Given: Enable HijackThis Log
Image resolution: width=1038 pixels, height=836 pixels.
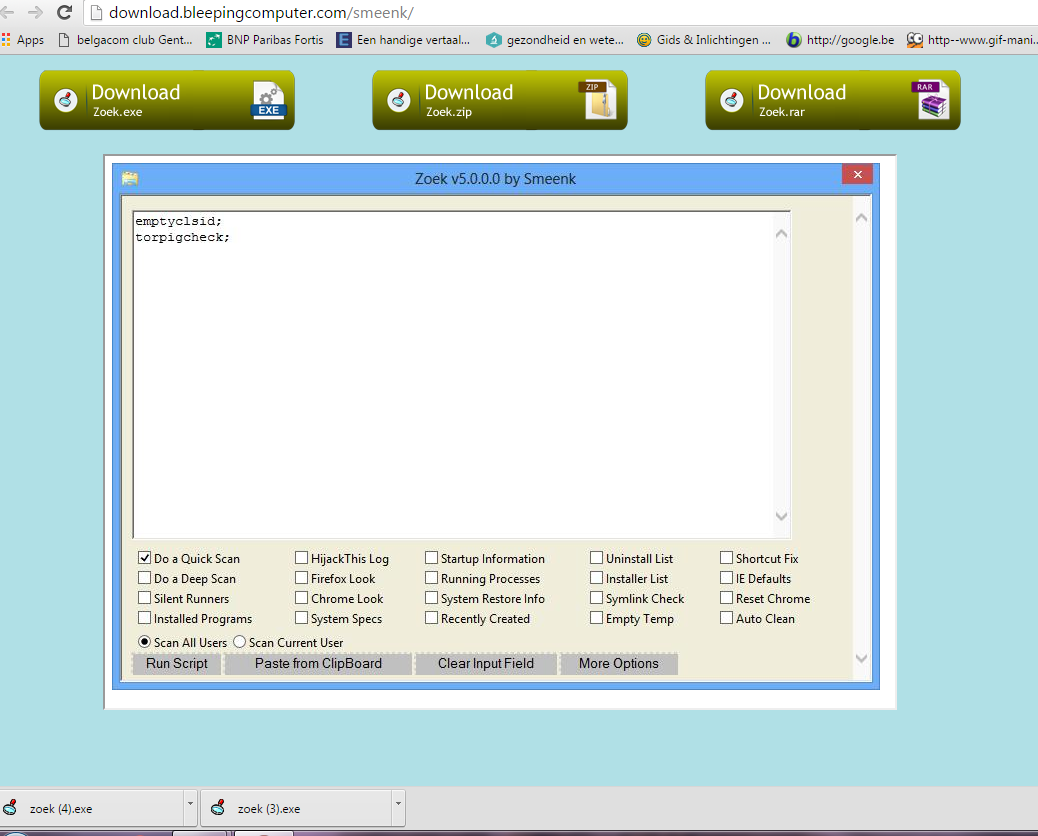Looking at the screenshot, I should tap(301, 558).
